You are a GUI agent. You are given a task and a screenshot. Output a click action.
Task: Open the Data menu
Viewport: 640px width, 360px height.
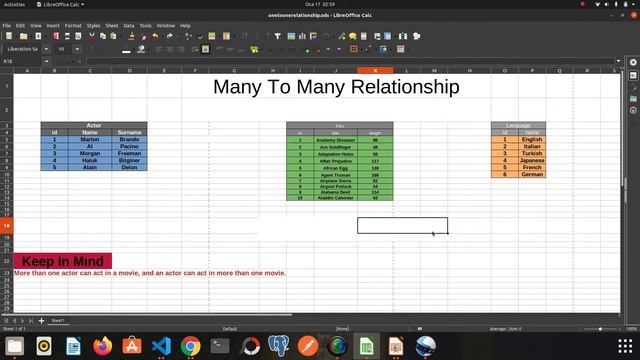[129, 25]
